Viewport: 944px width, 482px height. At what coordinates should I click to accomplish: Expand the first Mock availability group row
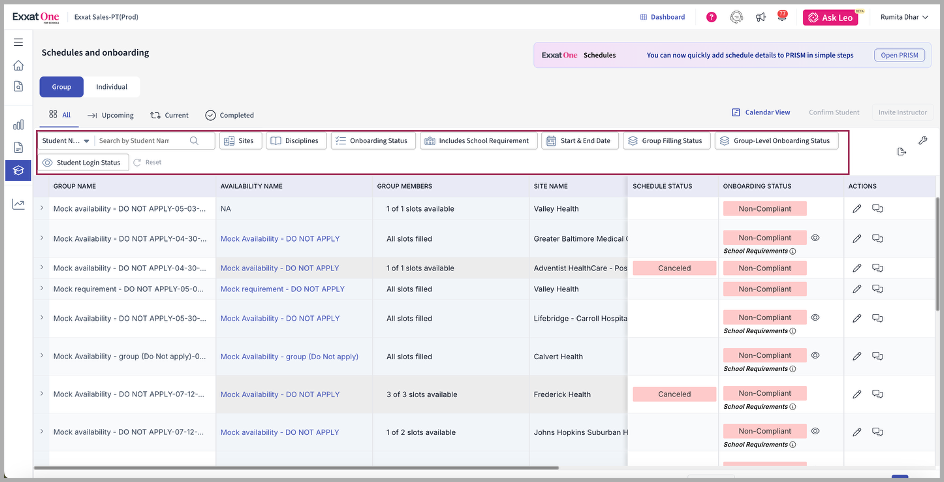tap(41, 208)
